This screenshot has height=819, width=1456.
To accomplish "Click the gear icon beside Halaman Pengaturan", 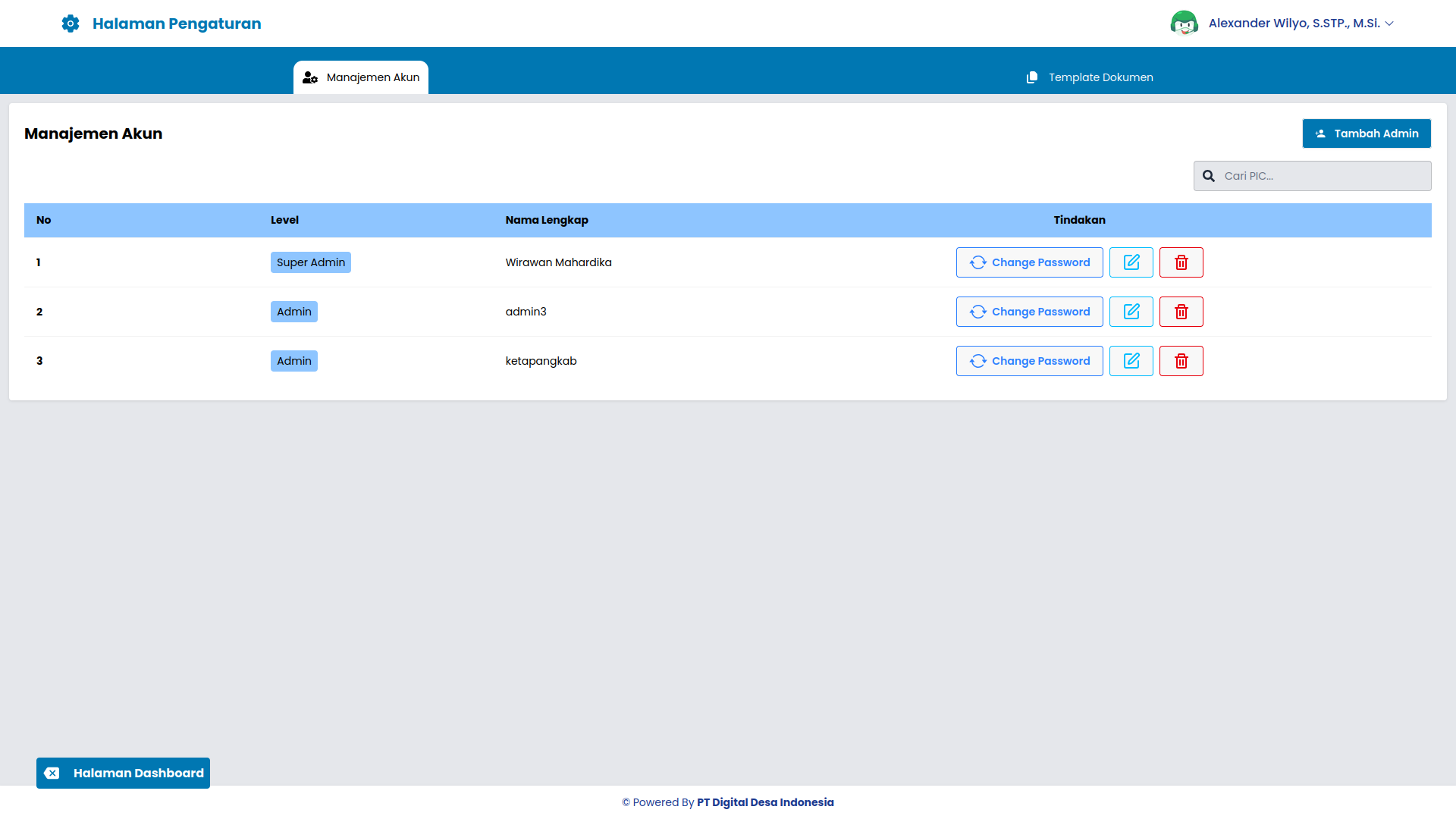I will click(x=71, y=24).
